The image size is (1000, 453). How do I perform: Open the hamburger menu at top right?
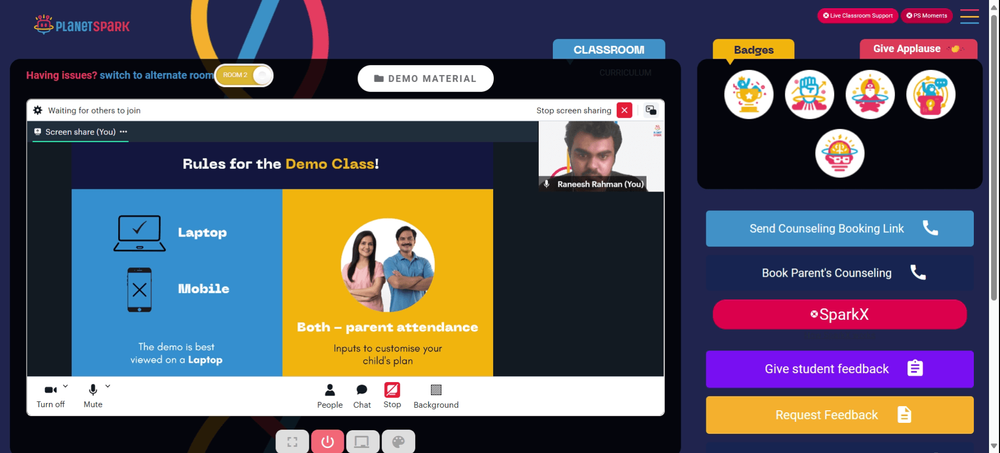(969, 16)
